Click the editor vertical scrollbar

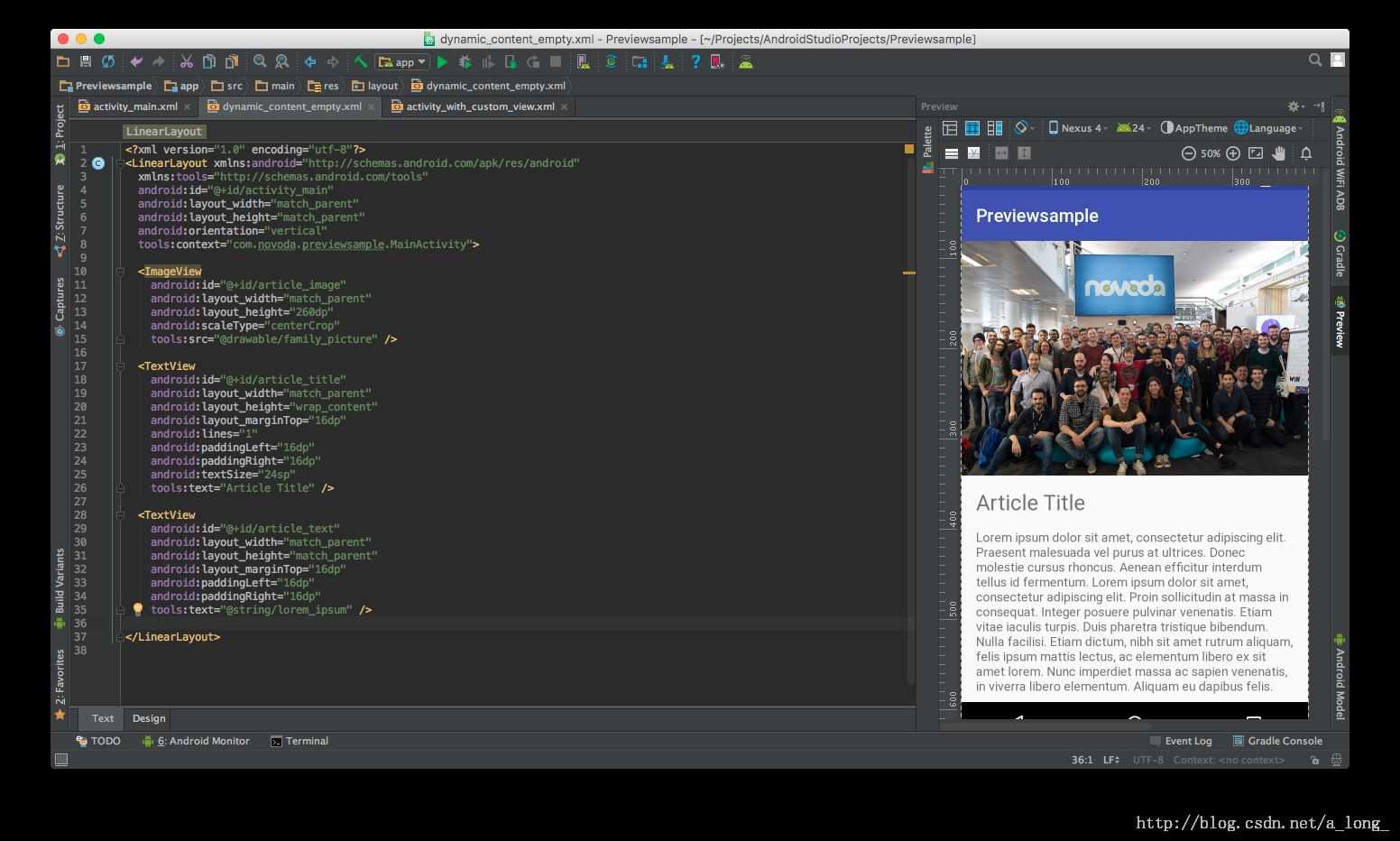(x=910, y=406)
